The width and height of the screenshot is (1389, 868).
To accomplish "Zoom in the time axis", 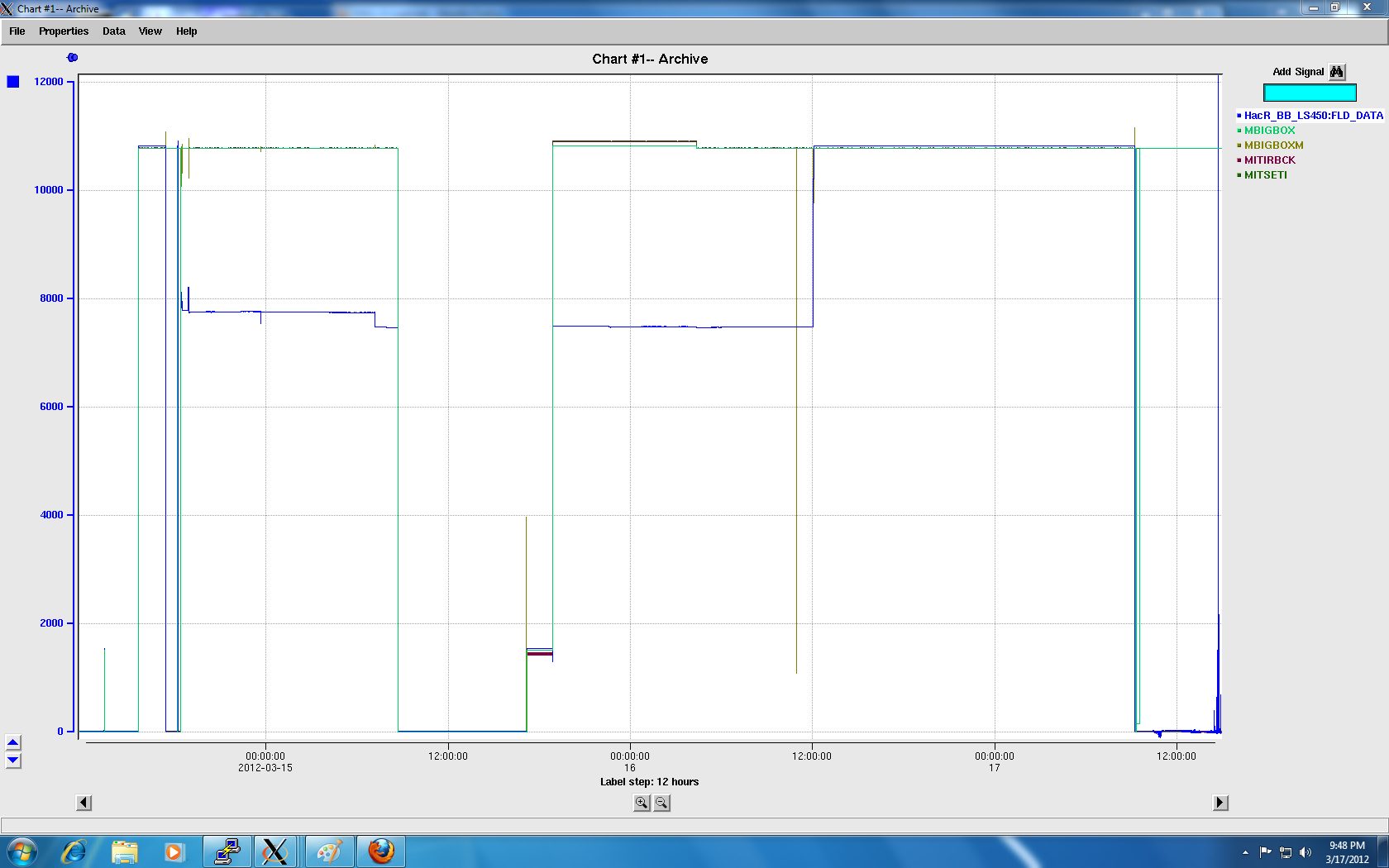I will click(x=642, y=803).
